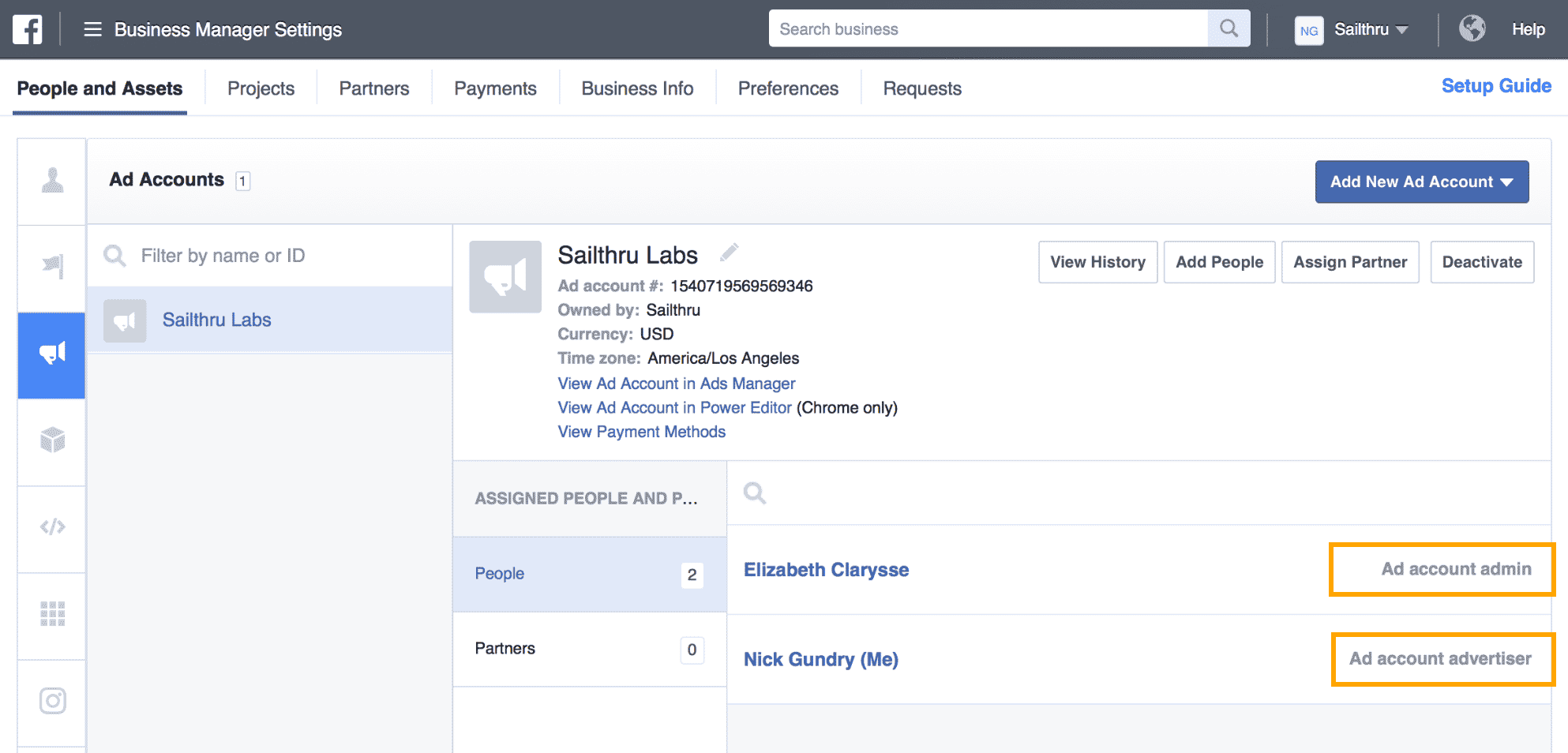Click the View History button
This screenshot has height=753, width=1568.
(1097, 262)
